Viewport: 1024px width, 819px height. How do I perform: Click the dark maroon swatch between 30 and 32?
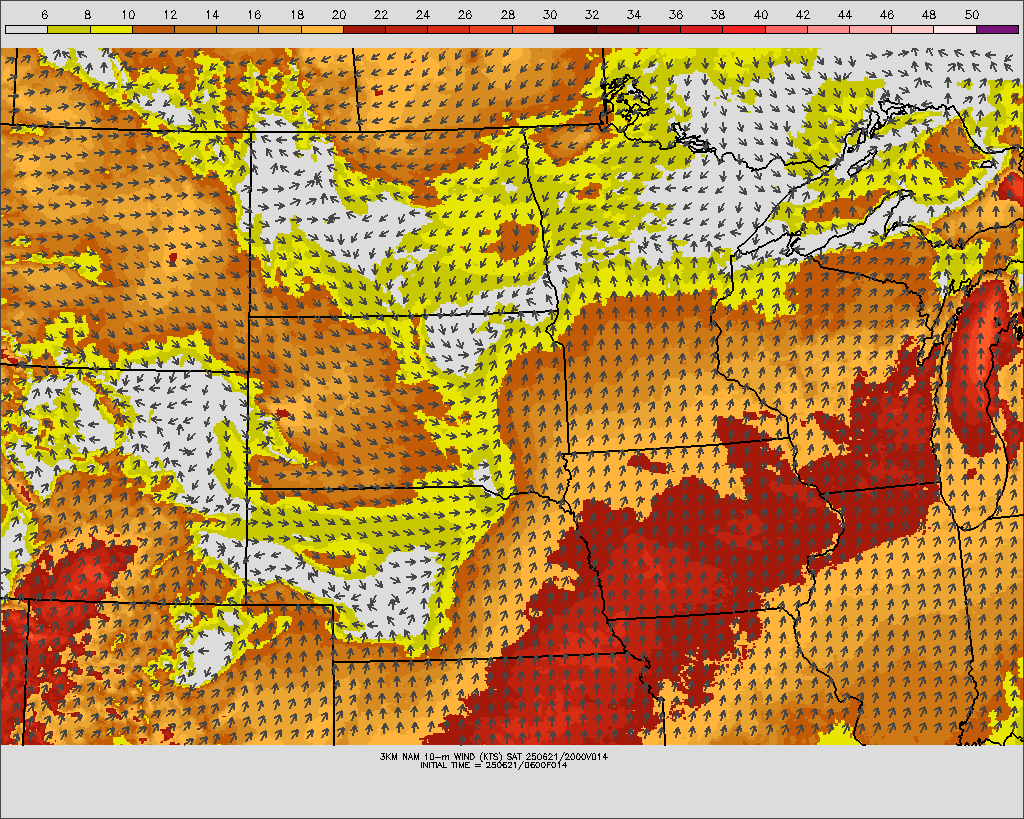click(x=575, y=29)
